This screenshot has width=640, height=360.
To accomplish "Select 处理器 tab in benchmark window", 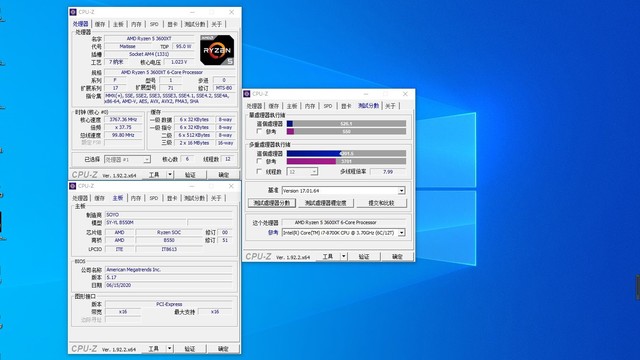I will click(254, 106).
